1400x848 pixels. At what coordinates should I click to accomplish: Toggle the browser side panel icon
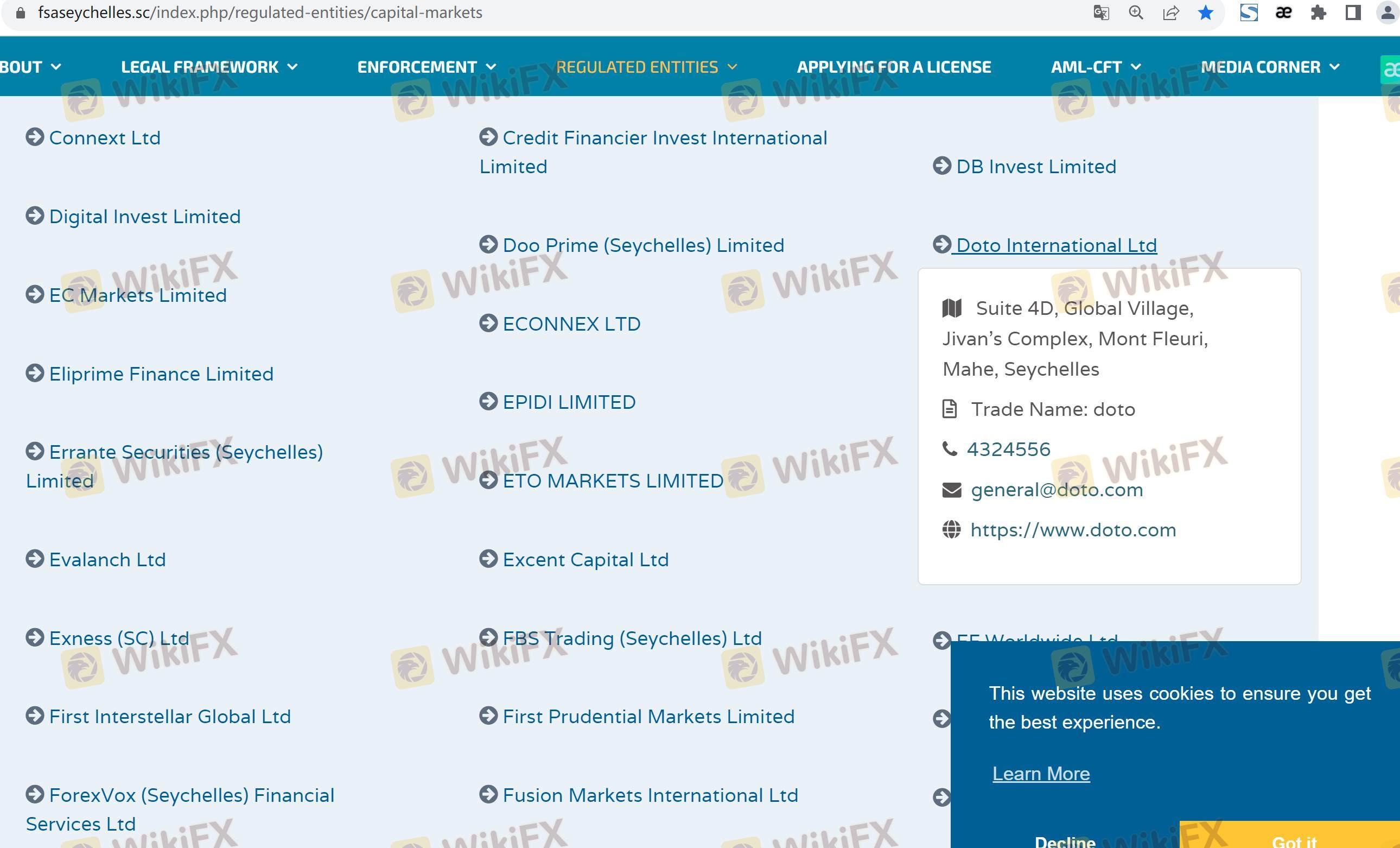pyautogui.click(x=1353, y=12)
